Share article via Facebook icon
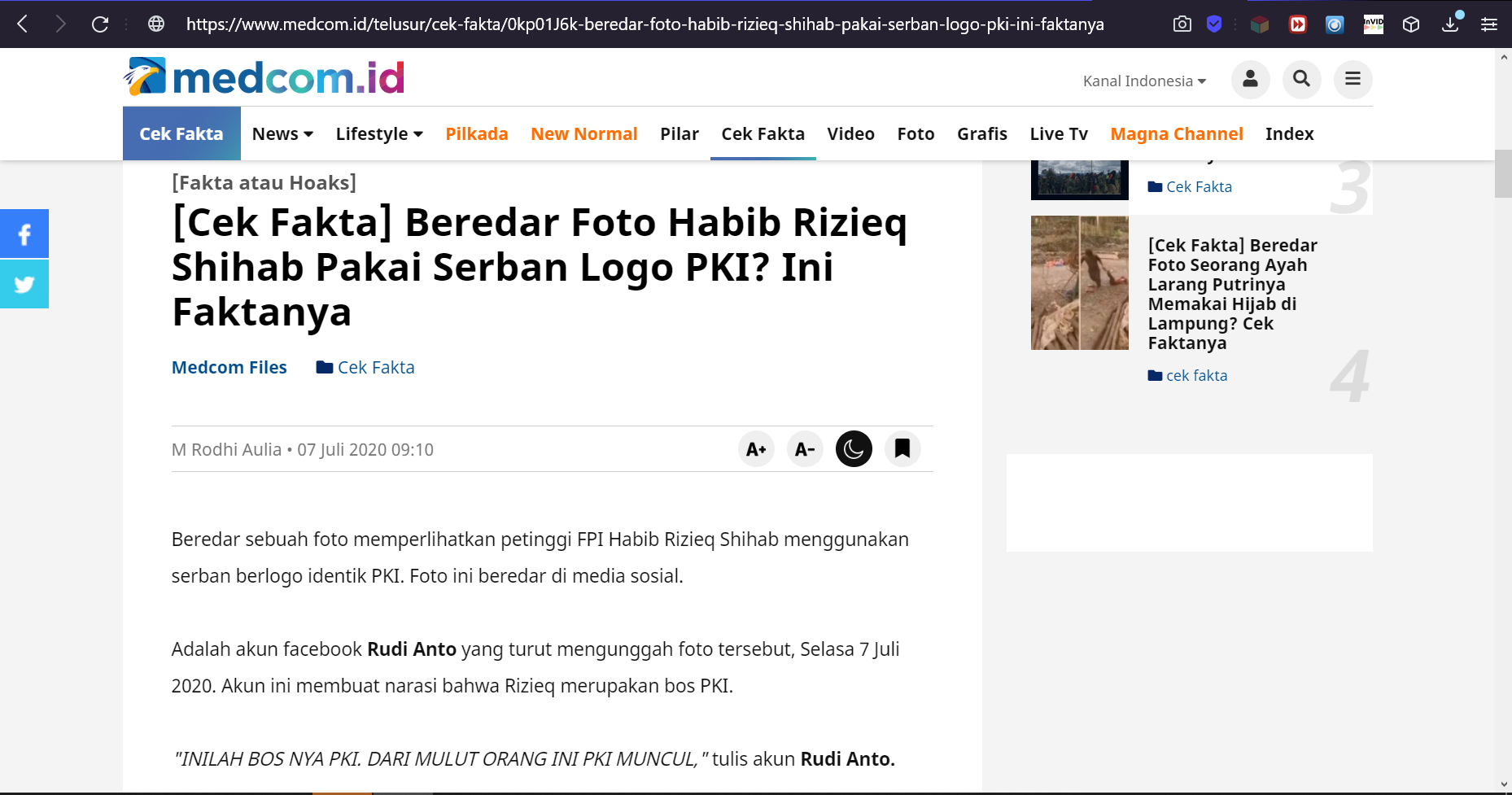This screenshot has width=1512, height=795. [24, 234]
